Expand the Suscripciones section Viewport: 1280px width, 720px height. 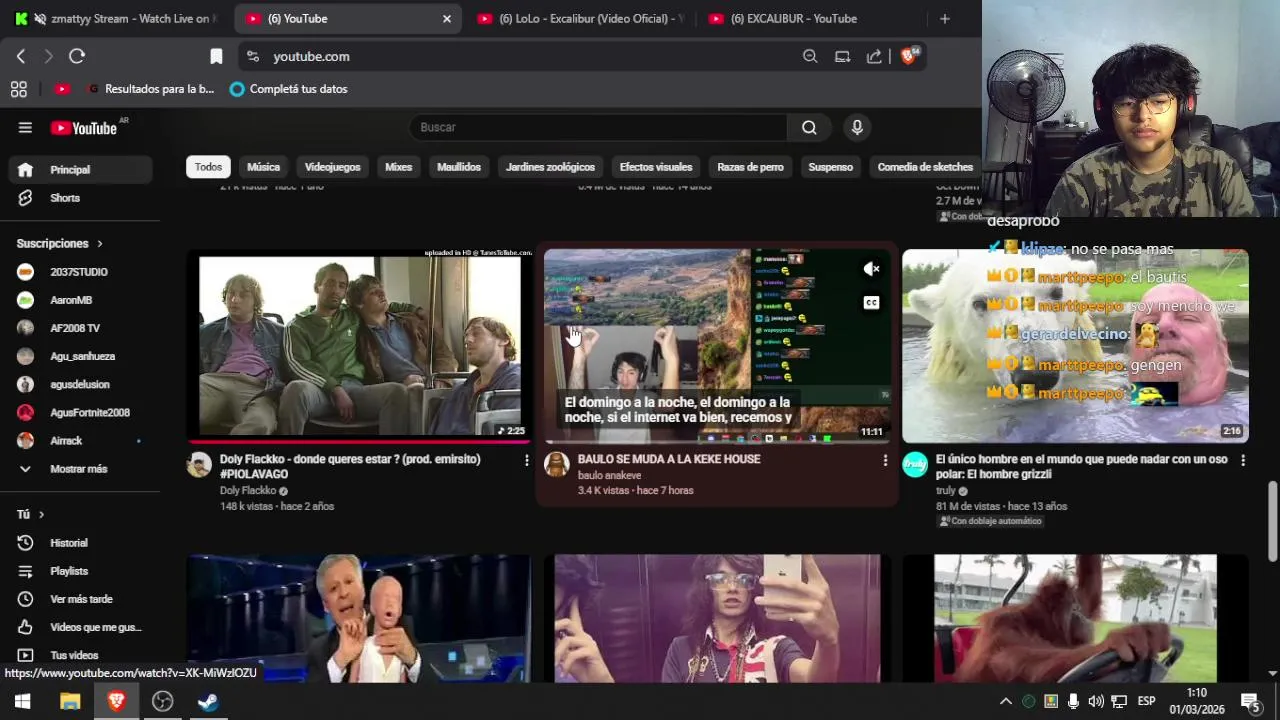coord(60,243)
